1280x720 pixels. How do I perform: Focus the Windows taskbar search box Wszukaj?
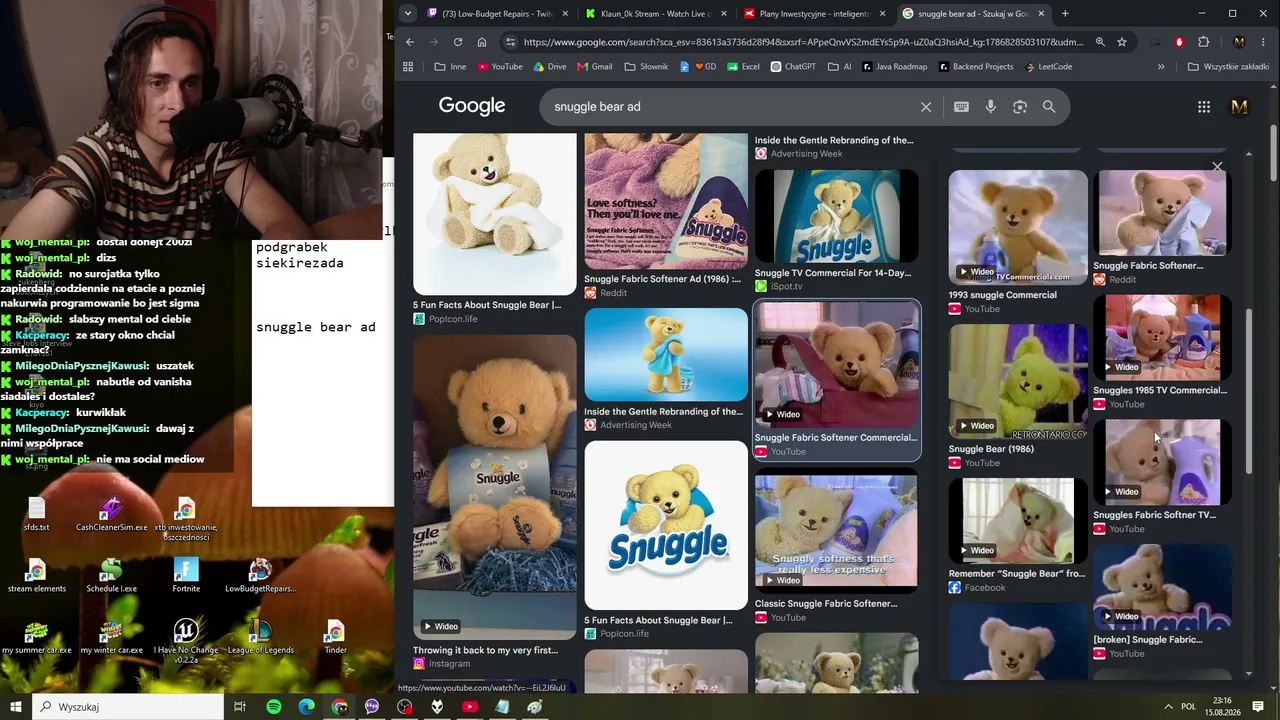(128, 707)
